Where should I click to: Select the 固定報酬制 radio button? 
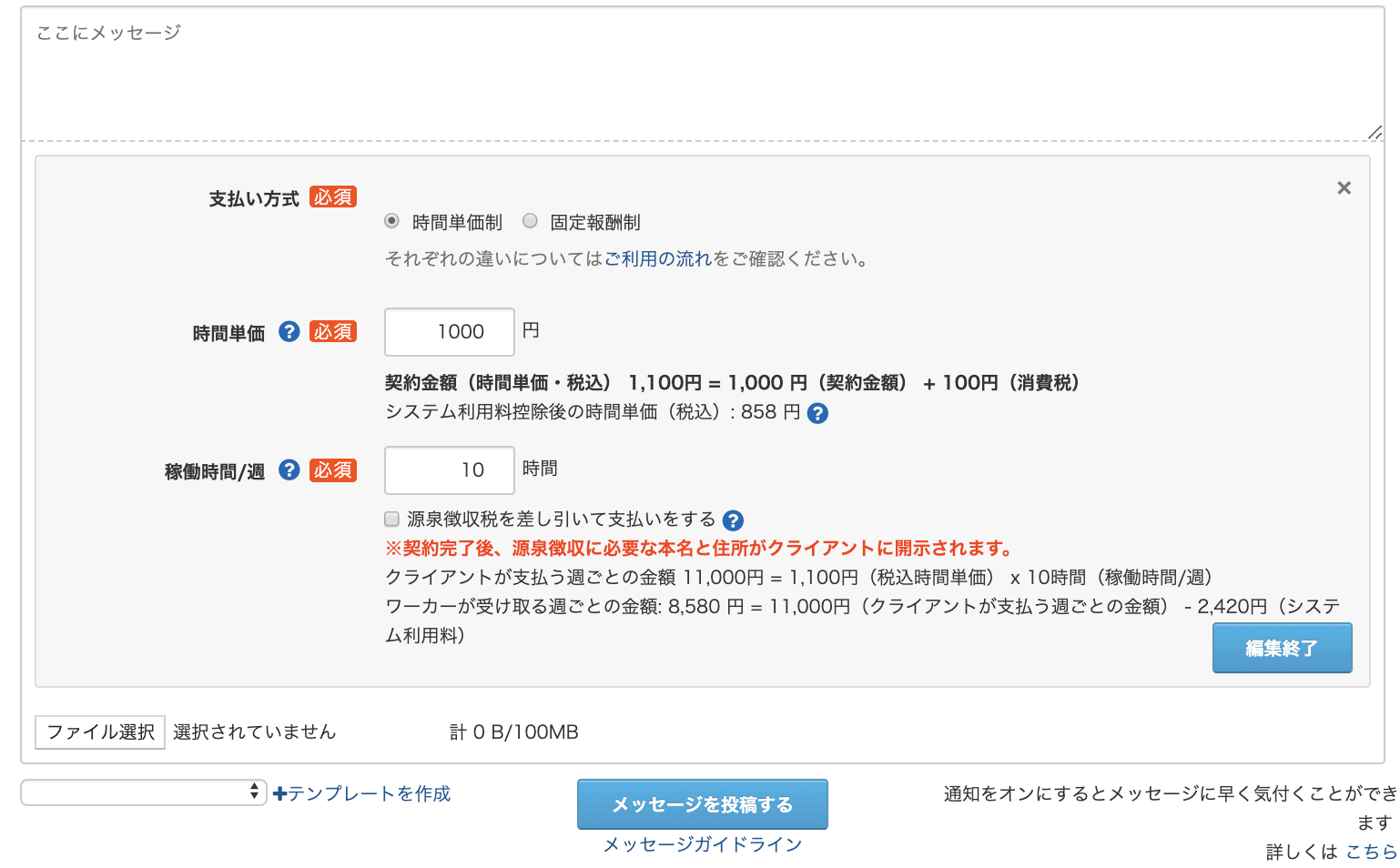pos(530,221)
